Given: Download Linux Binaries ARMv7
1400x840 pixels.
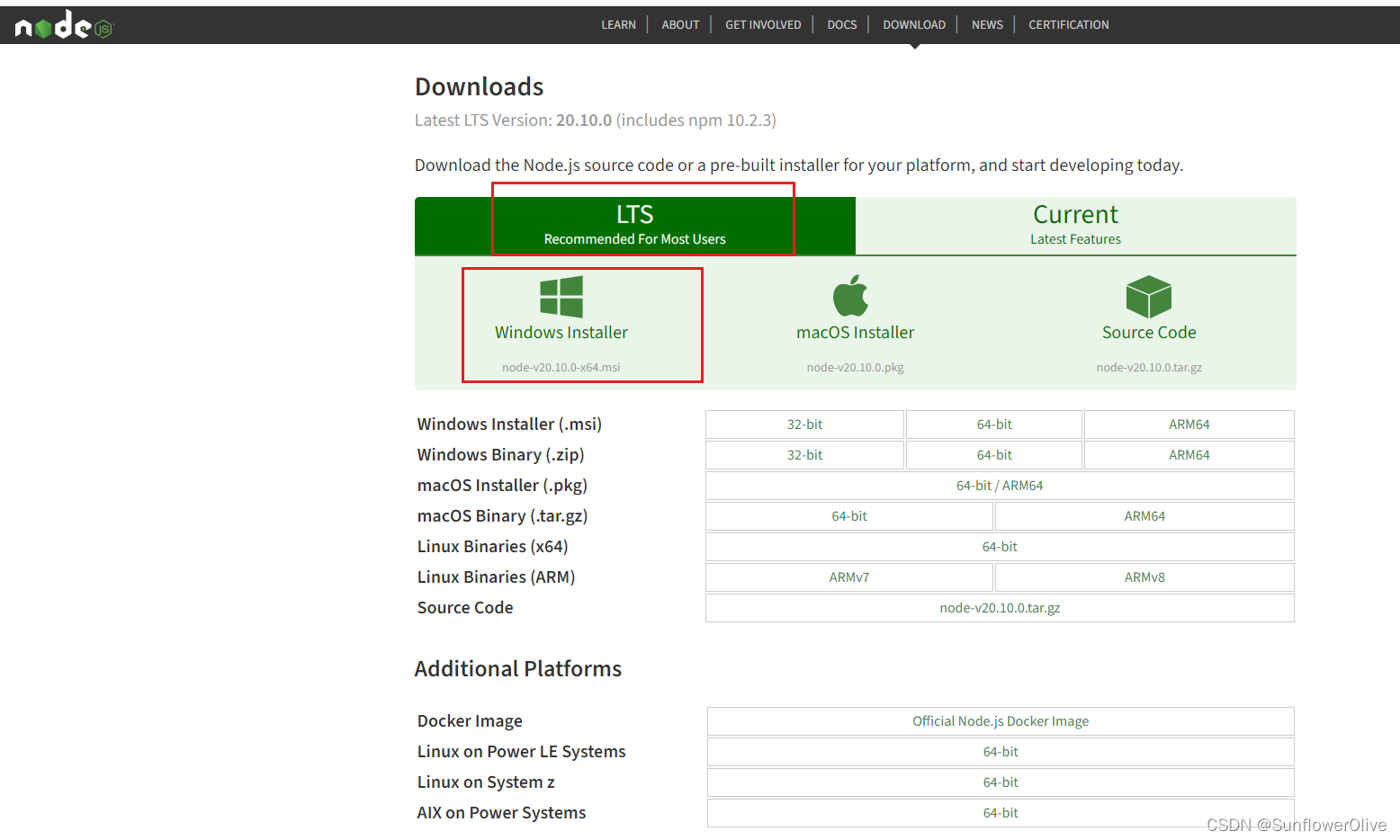Looking at the screenshot, I should click(849, 577).
